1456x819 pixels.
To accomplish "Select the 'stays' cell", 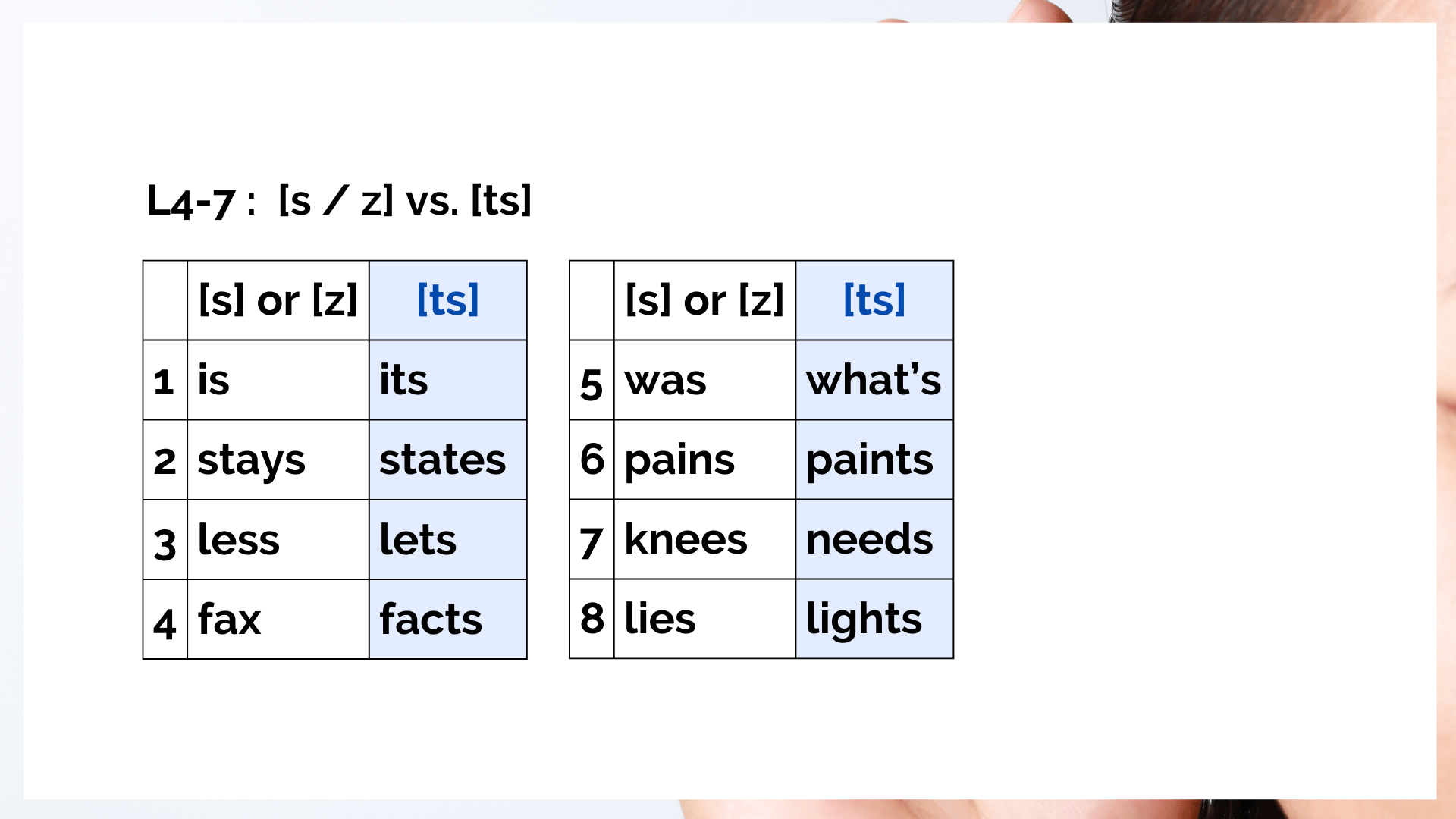I will click(x=278, y=460).
